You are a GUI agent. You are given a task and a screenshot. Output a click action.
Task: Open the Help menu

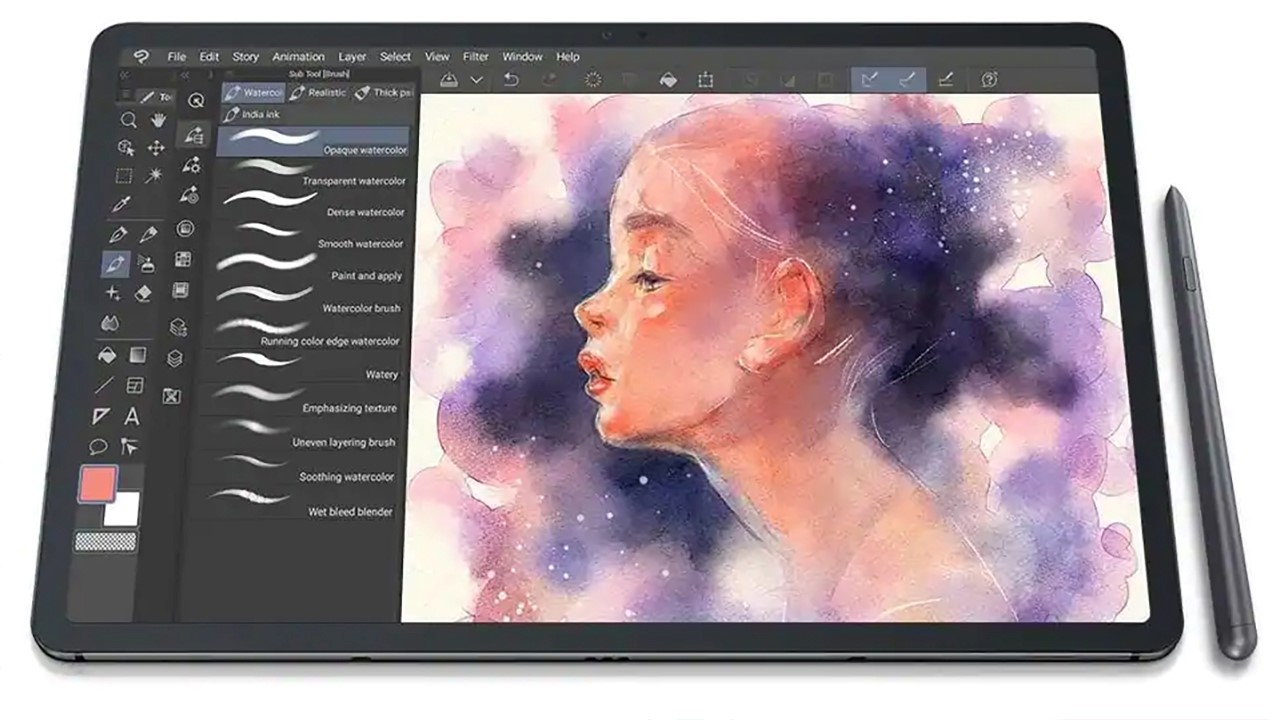(568, 57)
